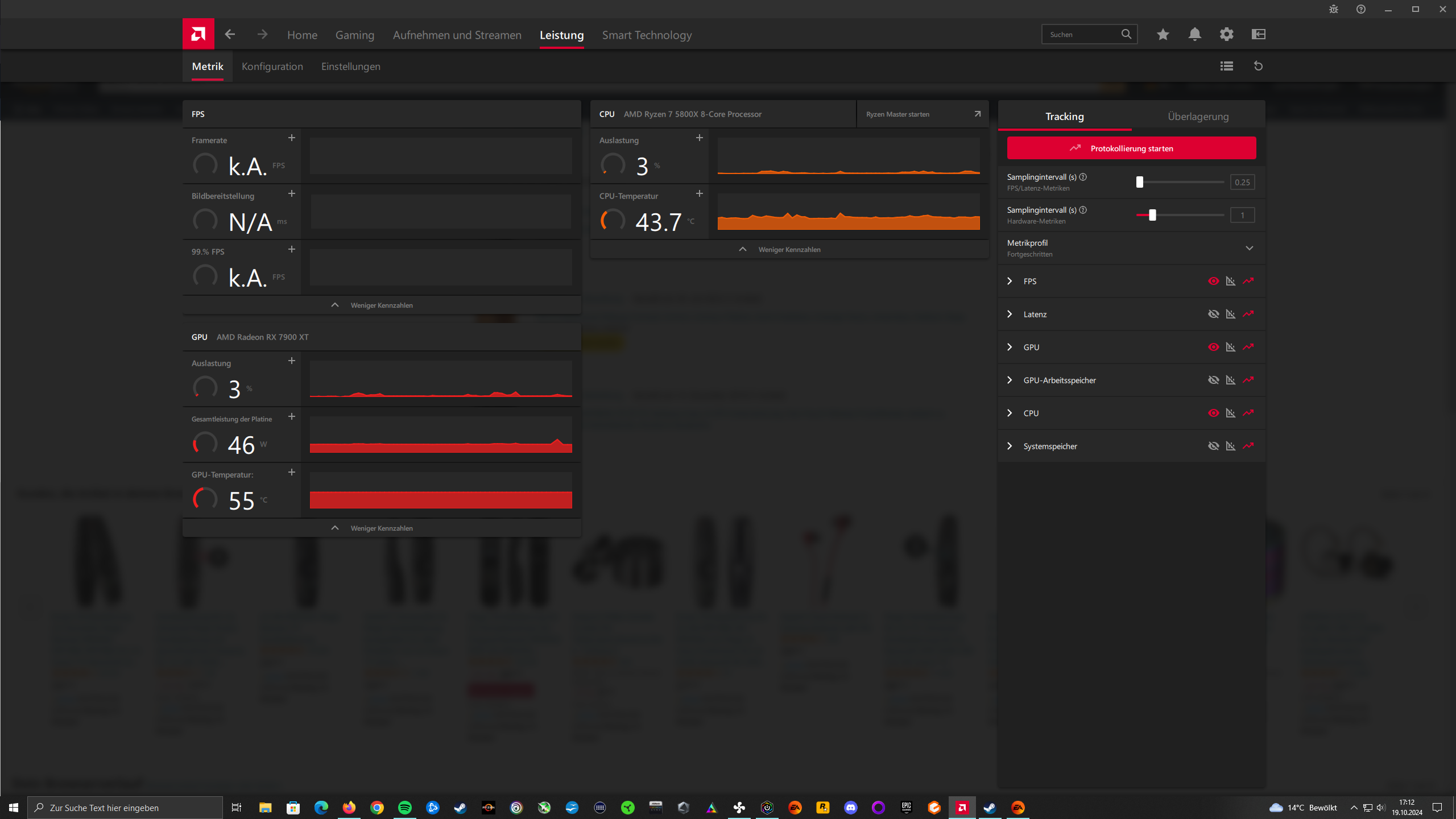Open notifications bell icon
The height and width of the screenshot is (819, 1456).
tap(1194, 34)
